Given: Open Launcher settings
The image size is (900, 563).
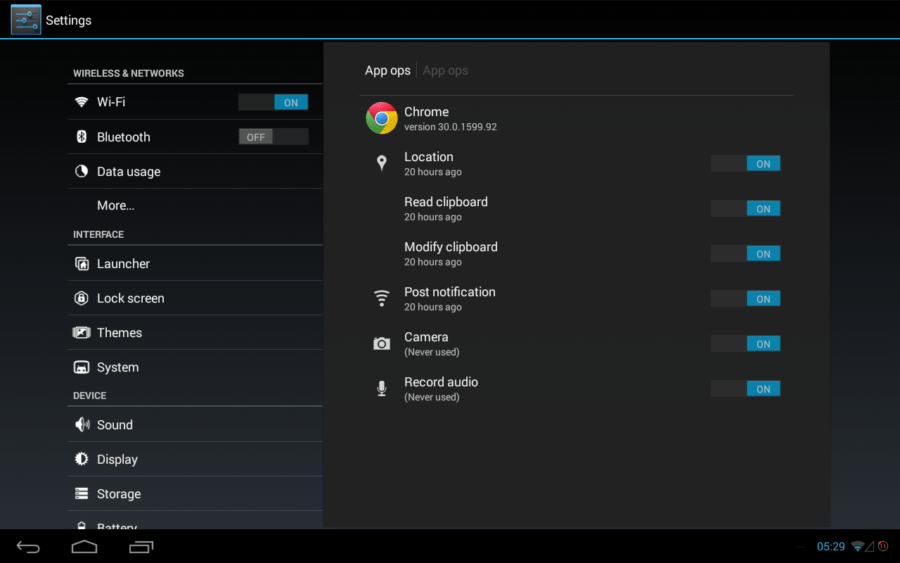Looking at the screenshot, I should click(x=195, y=263).
